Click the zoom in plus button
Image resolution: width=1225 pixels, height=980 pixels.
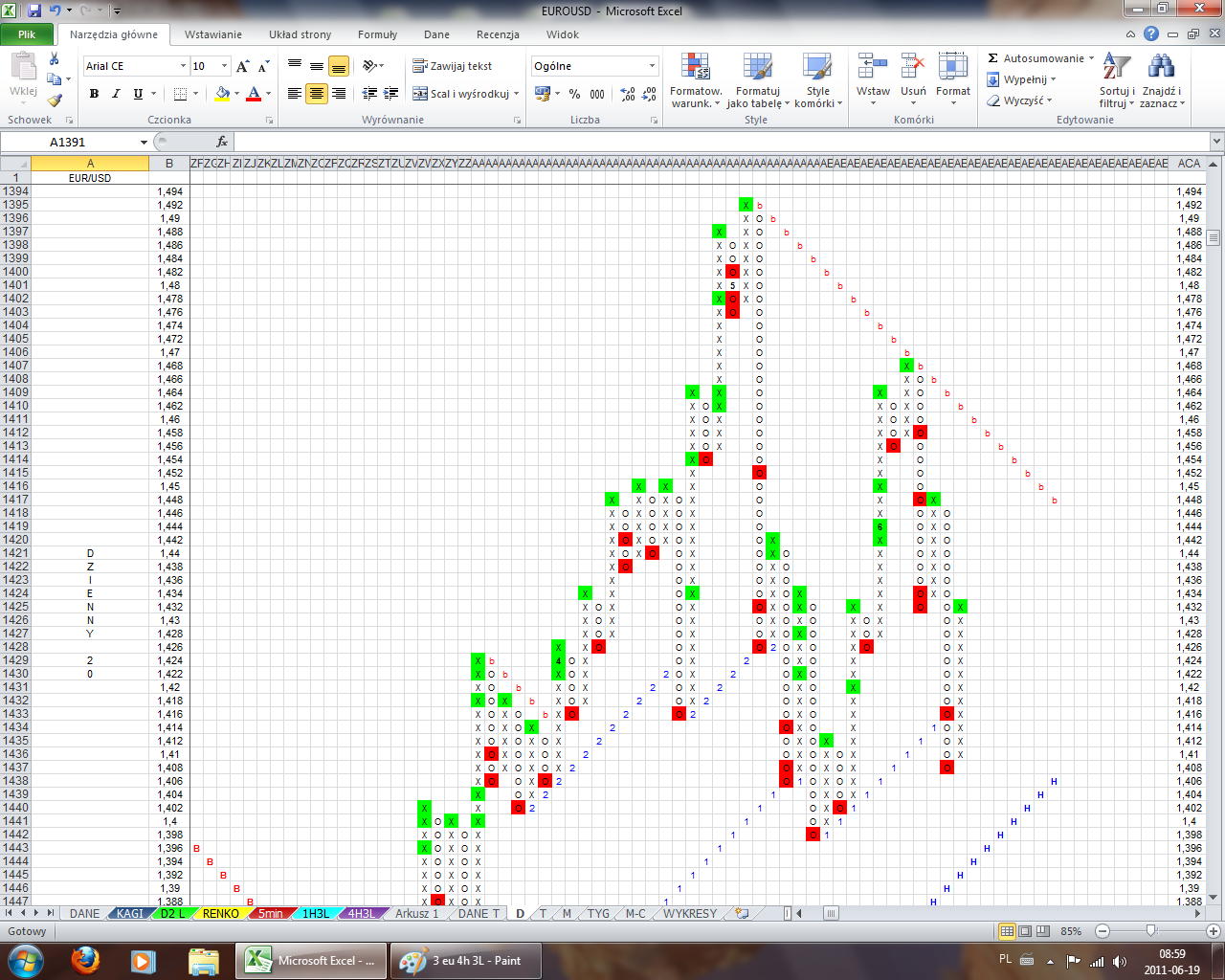click(x=1214, y=931)
